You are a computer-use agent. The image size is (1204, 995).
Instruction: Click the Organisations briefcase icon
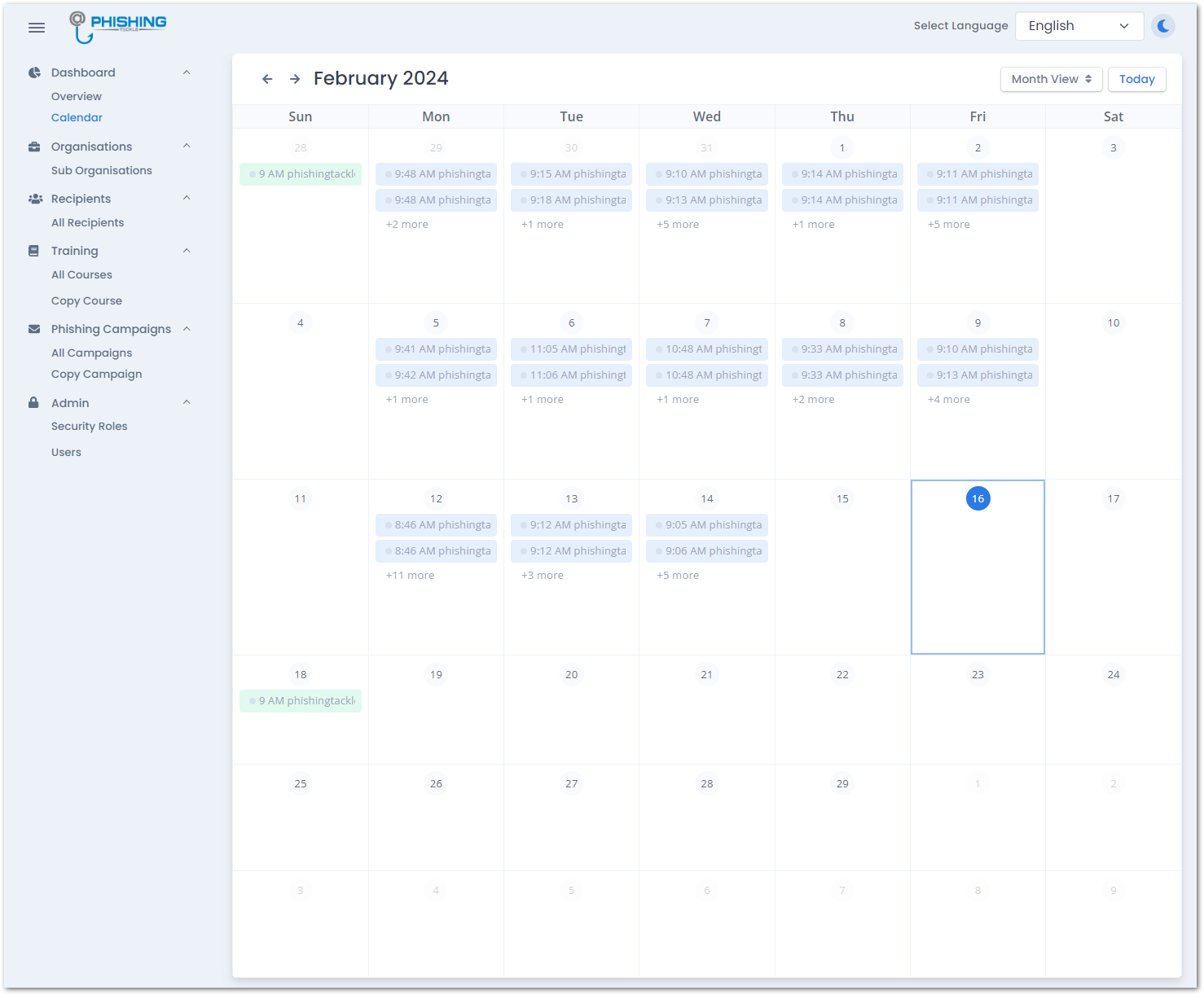tap(34, 147)
